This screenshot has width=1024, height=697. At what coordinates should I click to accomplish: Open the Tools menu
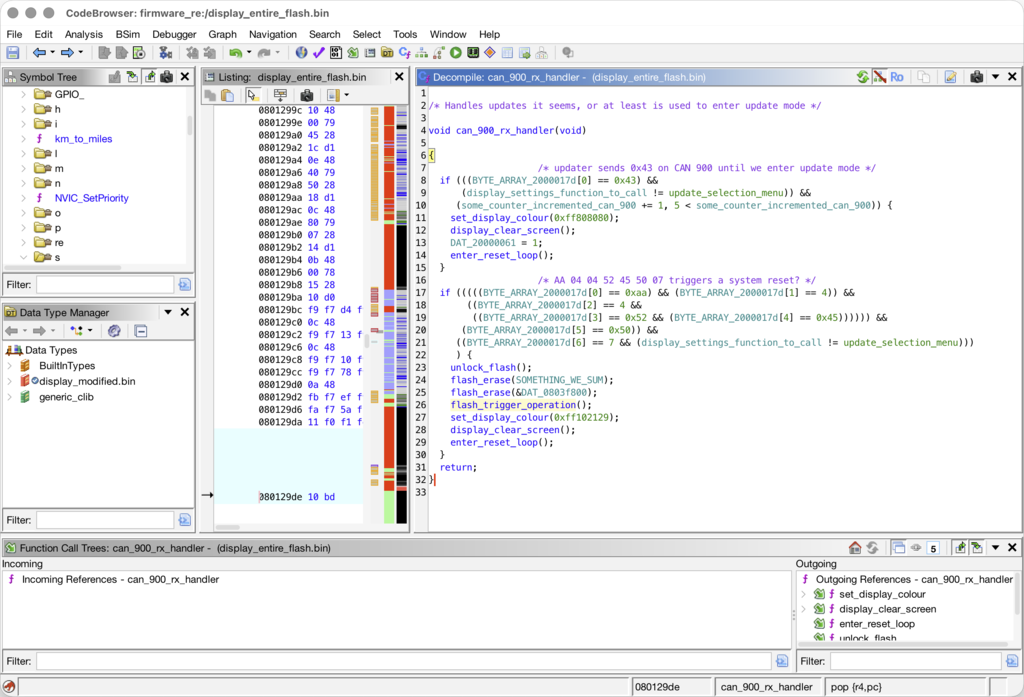[405, 35]
